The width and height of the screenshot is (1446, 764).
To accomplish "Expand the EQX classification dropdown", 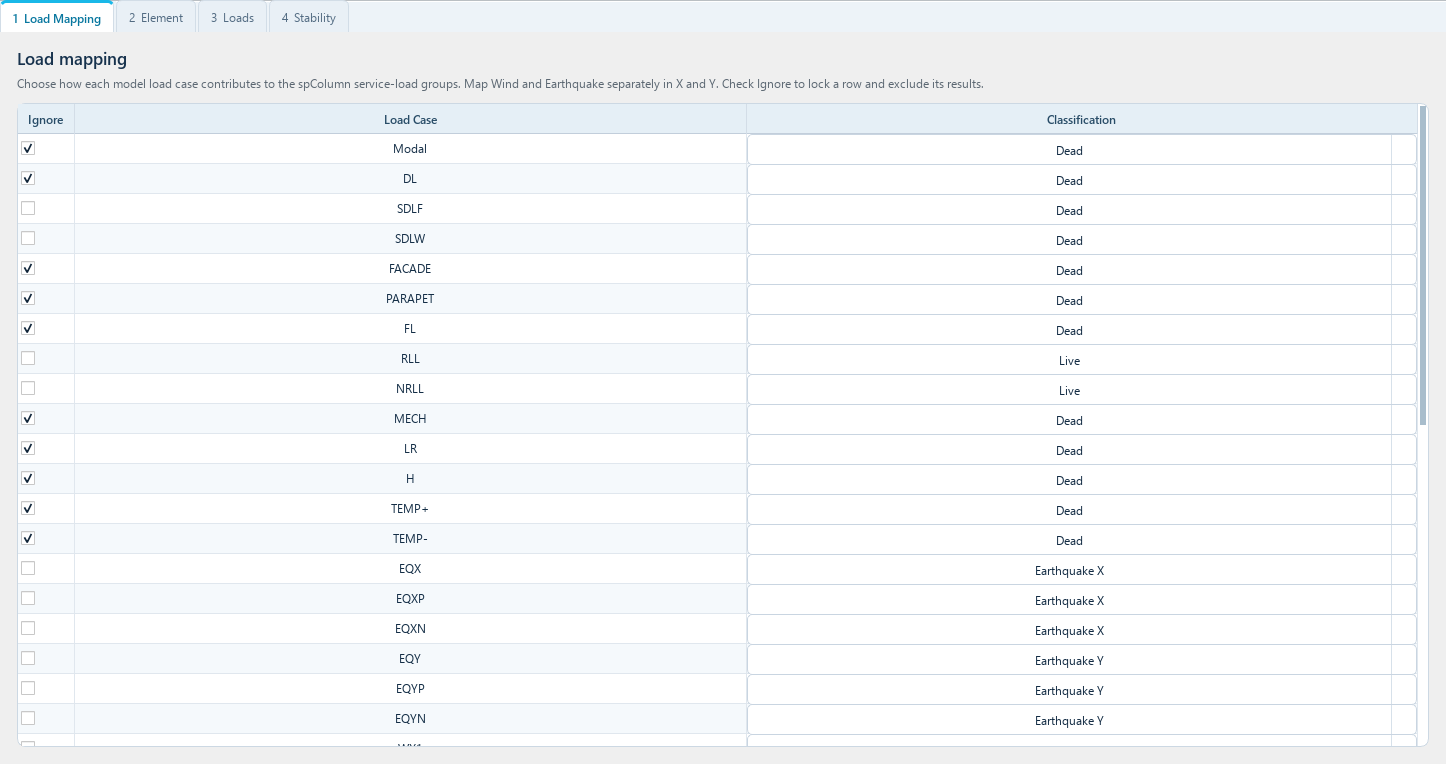I will point(1081,570).
